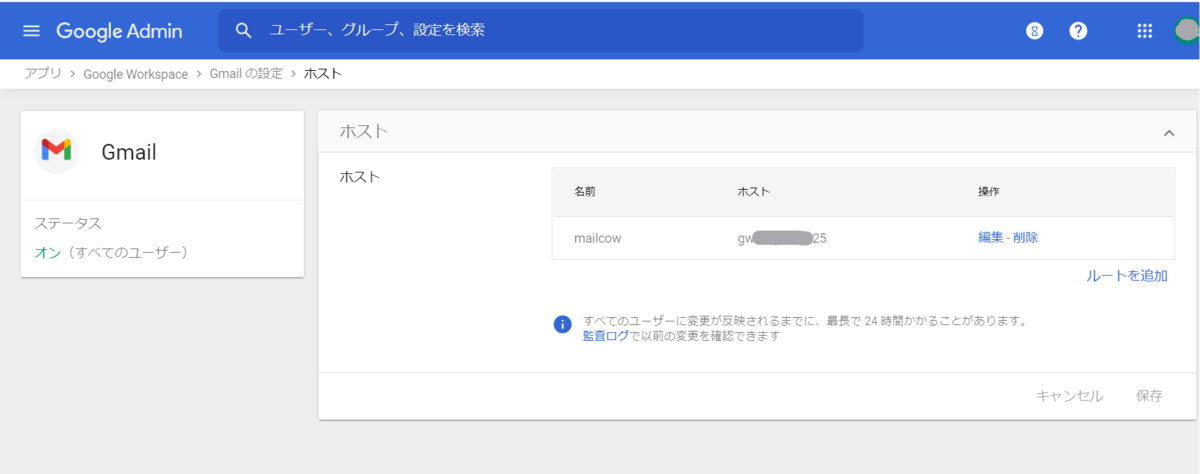Focus the search users, groups, settings field
Screen dimensions: 1200x474
[541, 31]
